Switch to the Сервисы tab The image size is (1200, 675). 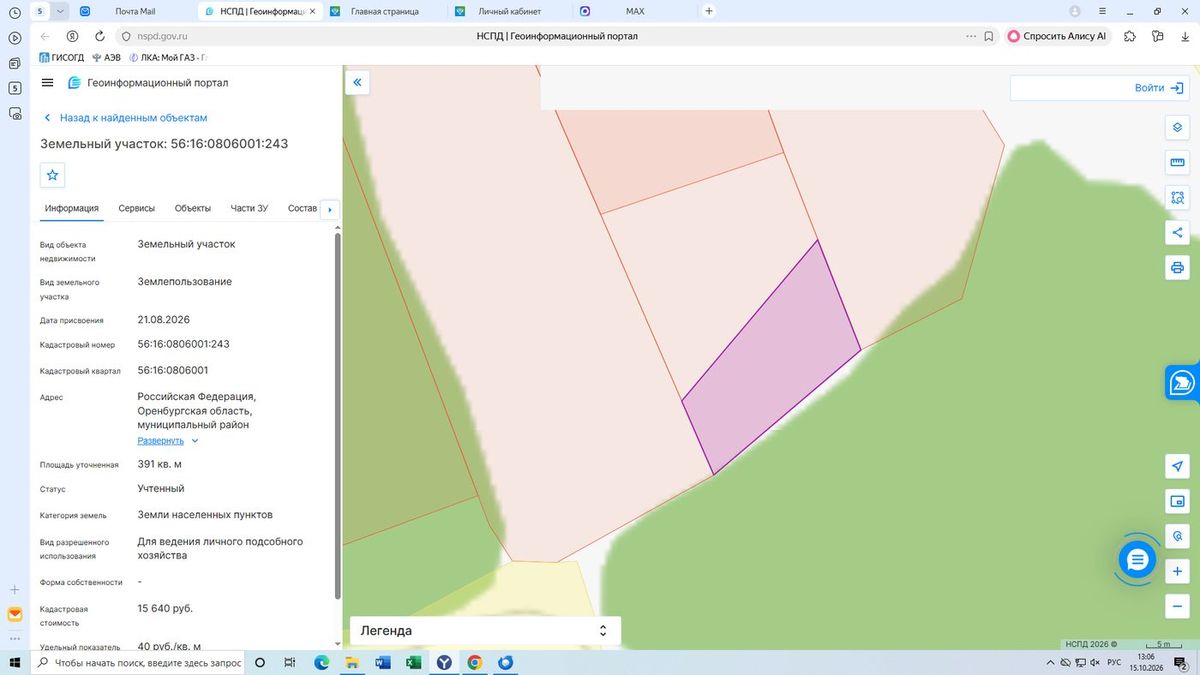137,208
